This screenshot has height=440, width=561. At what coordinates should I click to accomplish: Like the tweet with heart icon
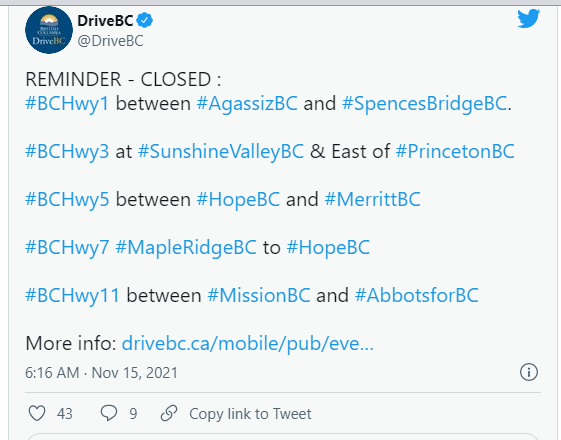tap(37, 413)
